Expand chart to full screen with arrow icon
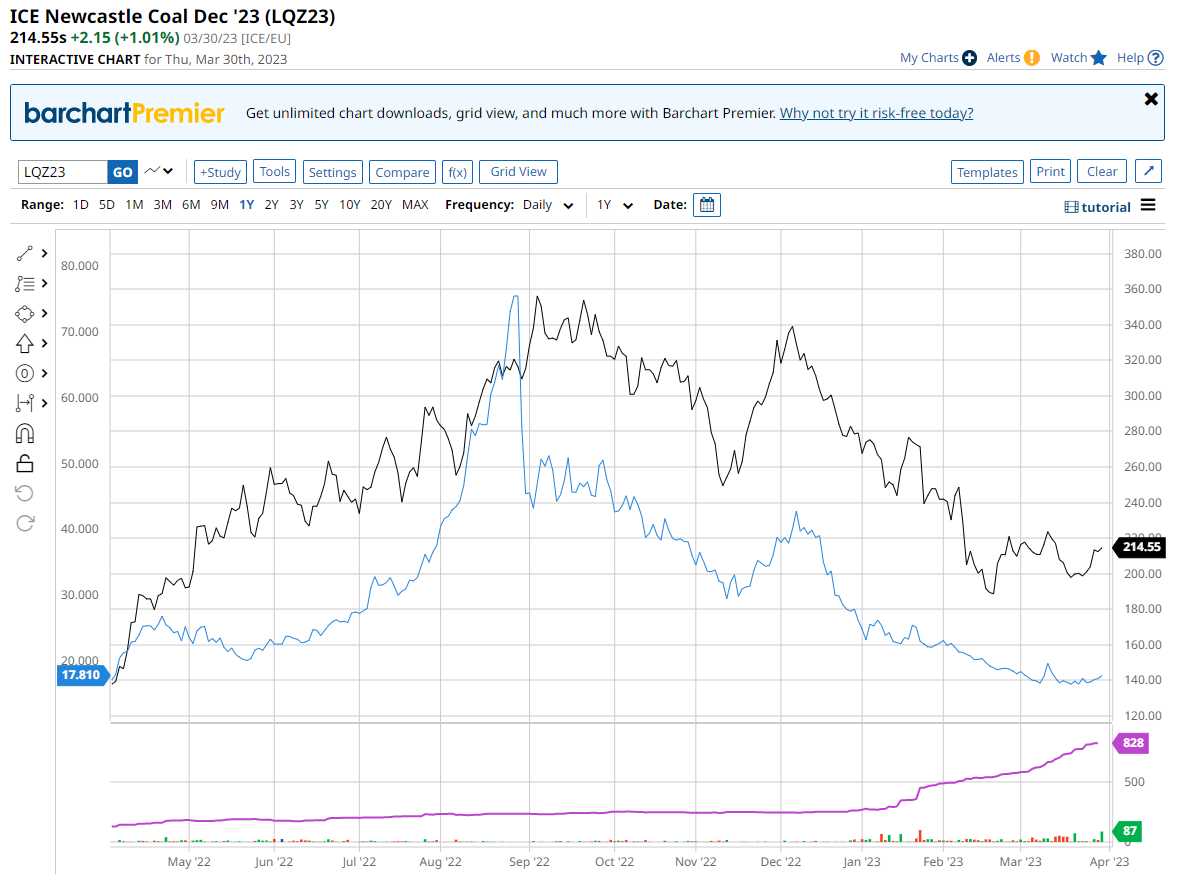The image size is (1182, 886). pos(1149,172)
